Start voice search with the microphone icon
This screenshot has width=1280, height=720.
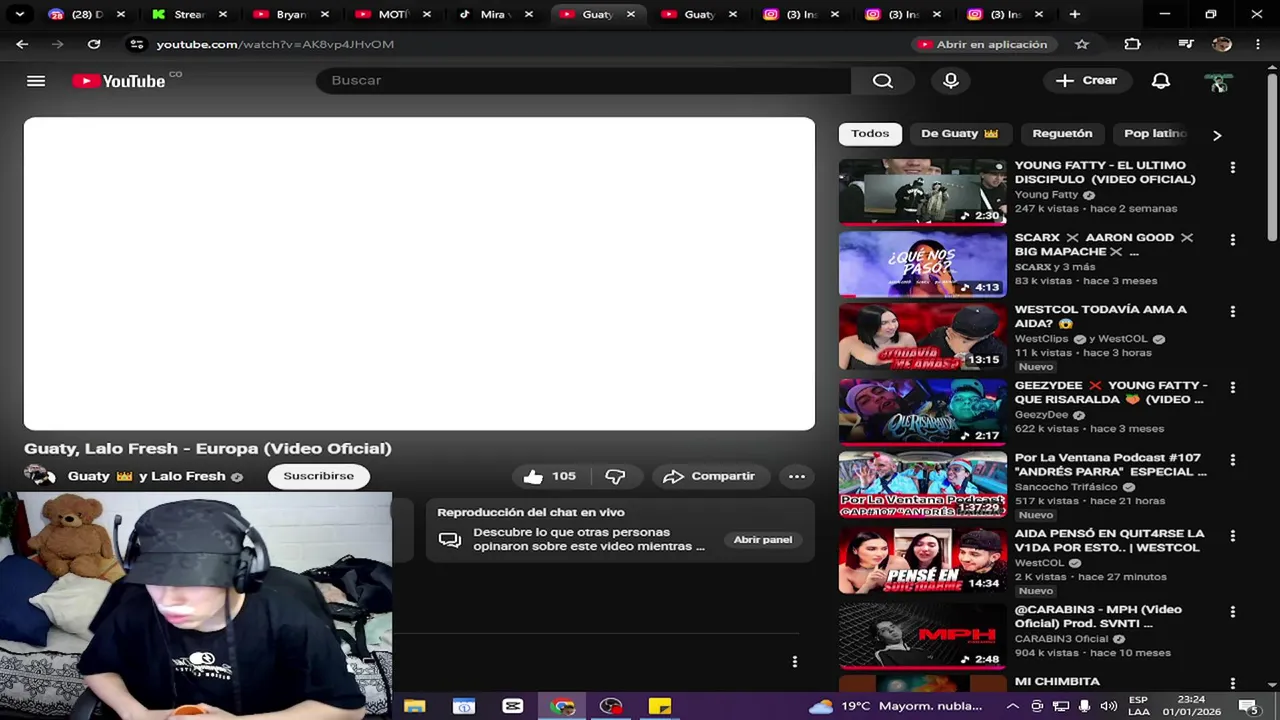(x=951, y=81)
